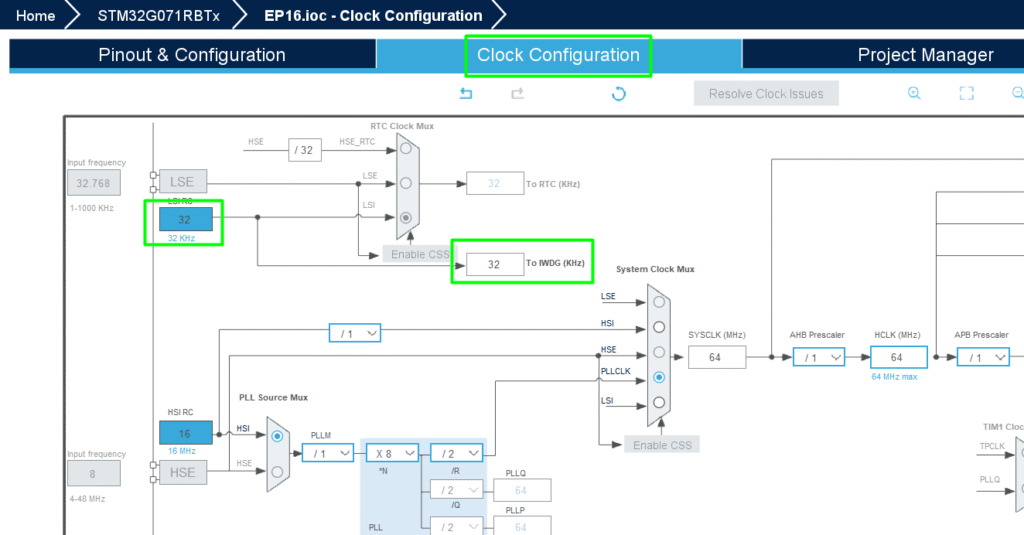Select HSE in the System Clock Mux
1024x535 pixels.
pyautogui.click(x=658, y=352)
